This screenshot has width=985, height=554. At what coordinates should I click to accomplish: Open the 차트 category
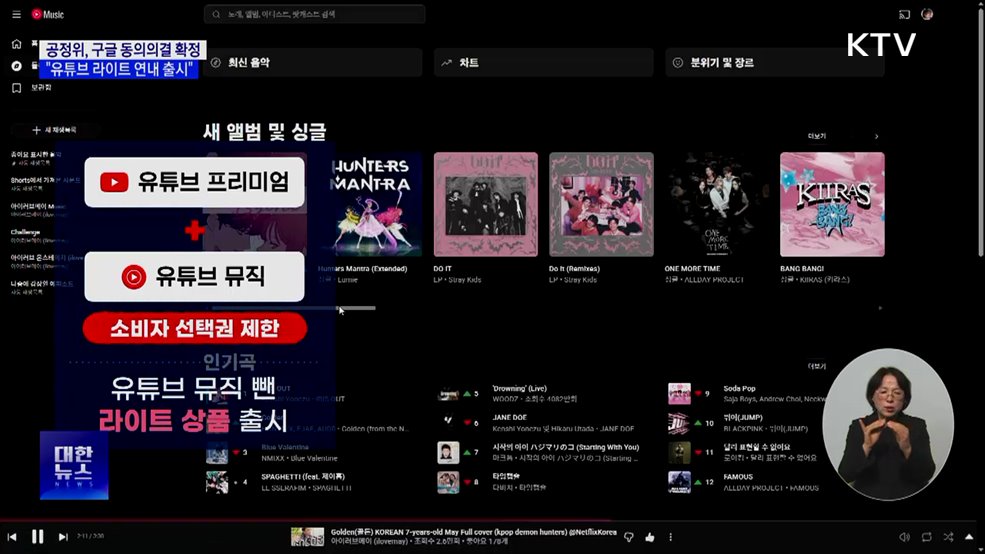click(544, 63)
